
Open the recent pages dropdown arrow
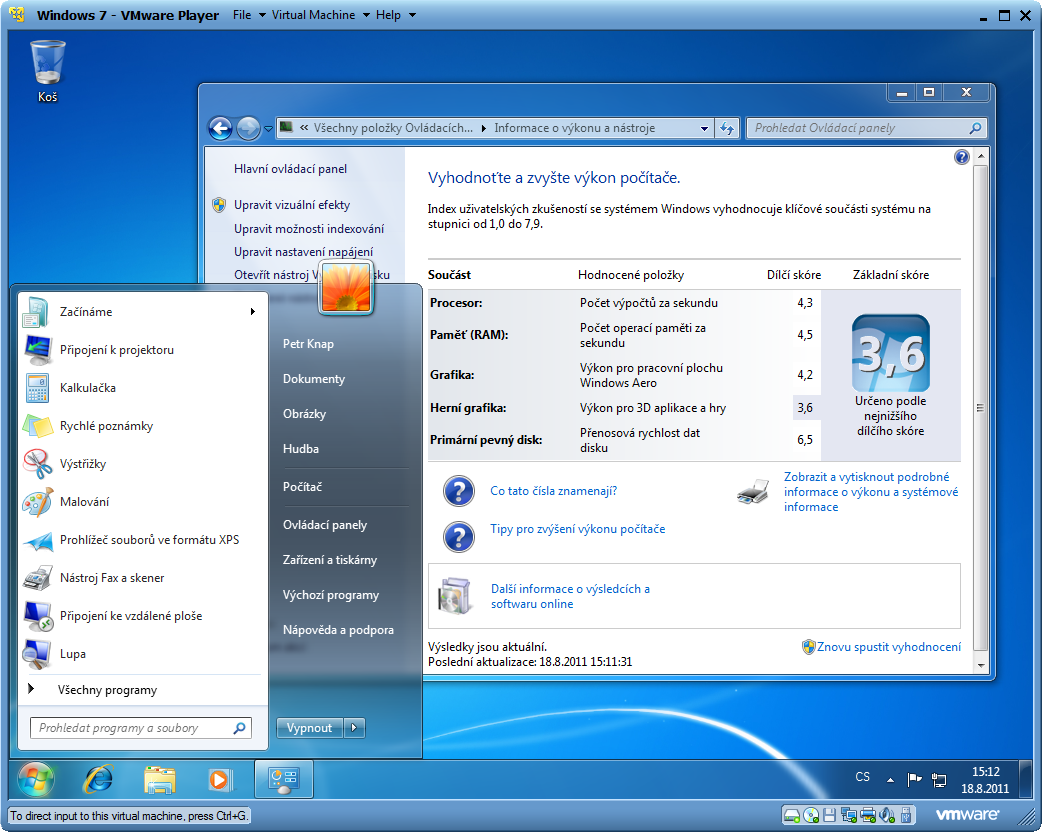[268, 128]
